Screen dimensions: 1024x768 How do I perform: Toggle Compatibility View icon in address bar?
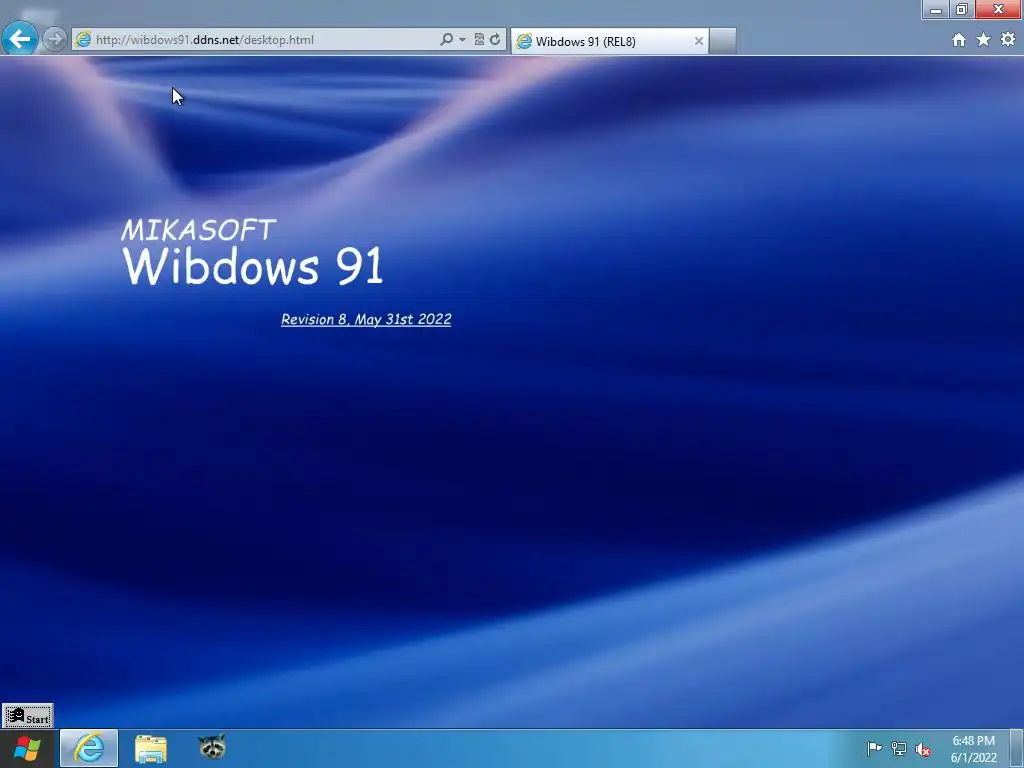click(479, 39)
